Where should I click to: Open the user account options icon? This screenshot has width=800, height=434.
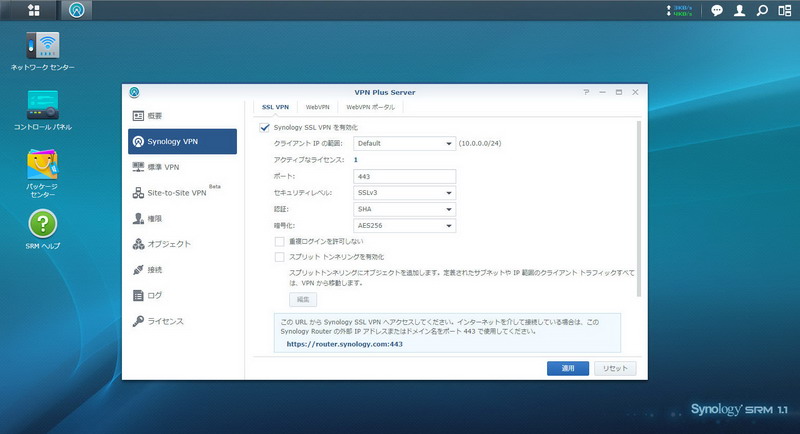[x=739, y=10]
